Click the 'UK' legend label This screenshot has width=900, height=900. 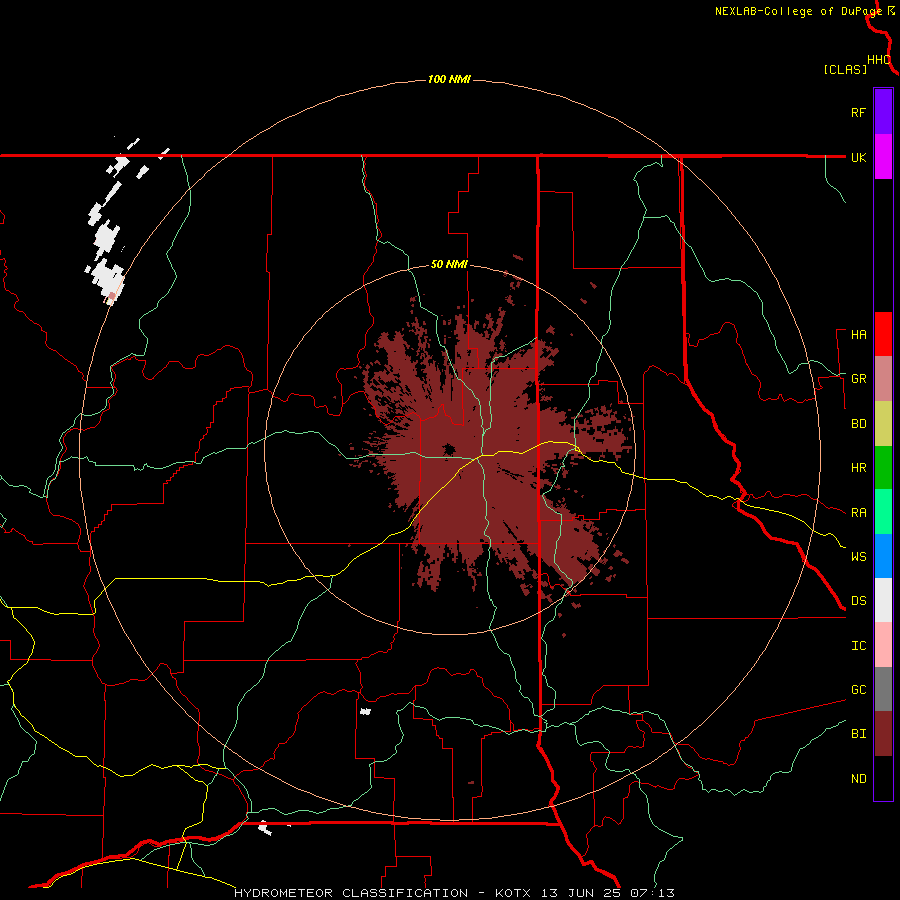click(858, 157)
